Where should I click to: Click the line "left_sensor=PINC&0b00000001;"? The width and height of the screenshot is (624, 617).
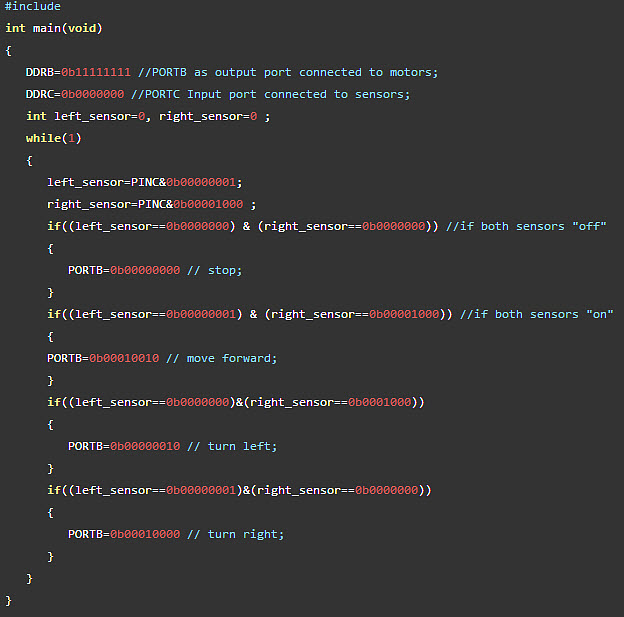pos(144,182)
